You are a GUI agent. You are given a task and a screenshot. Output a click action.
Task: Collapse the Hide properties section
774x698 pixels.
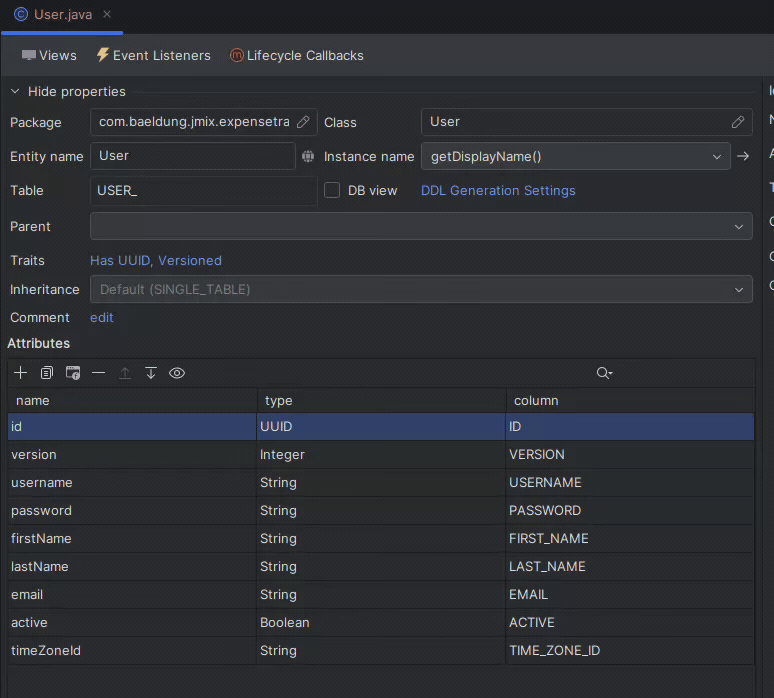15,91
